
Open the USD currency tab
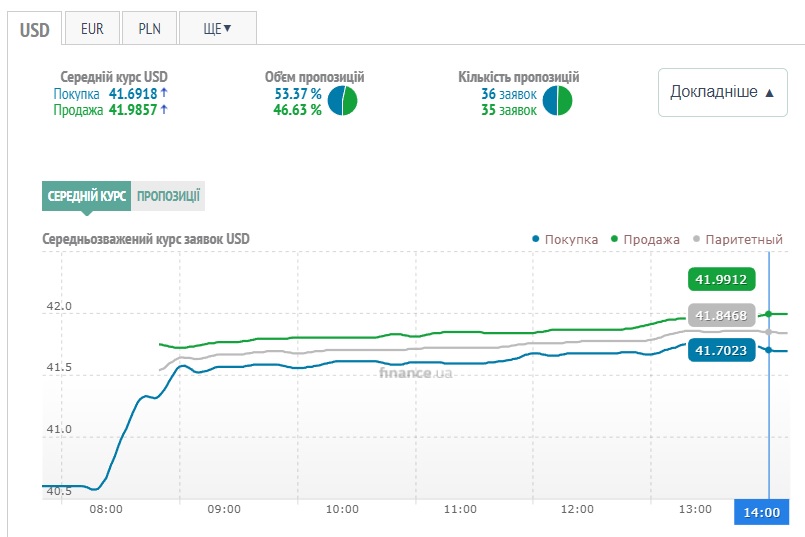click(34, 28)
